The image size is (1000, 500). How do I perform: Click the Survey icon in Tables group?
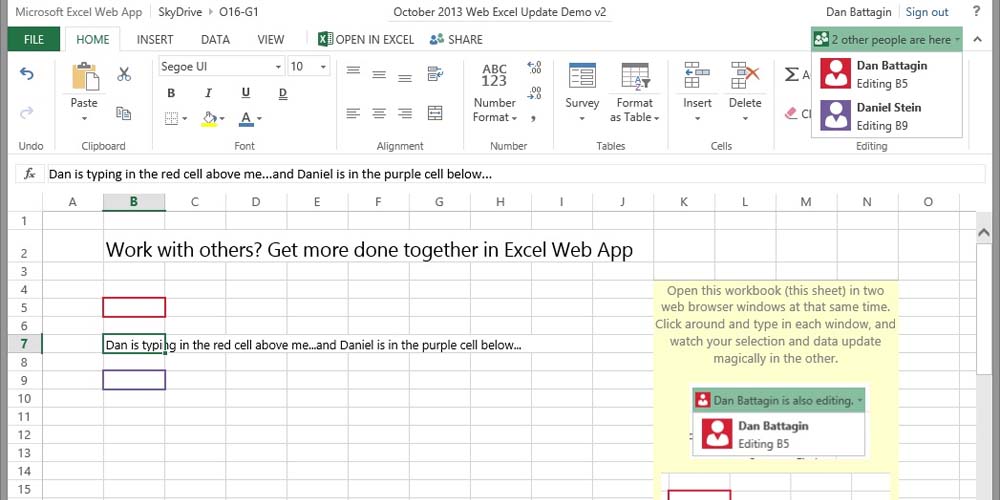click(582, 76)
